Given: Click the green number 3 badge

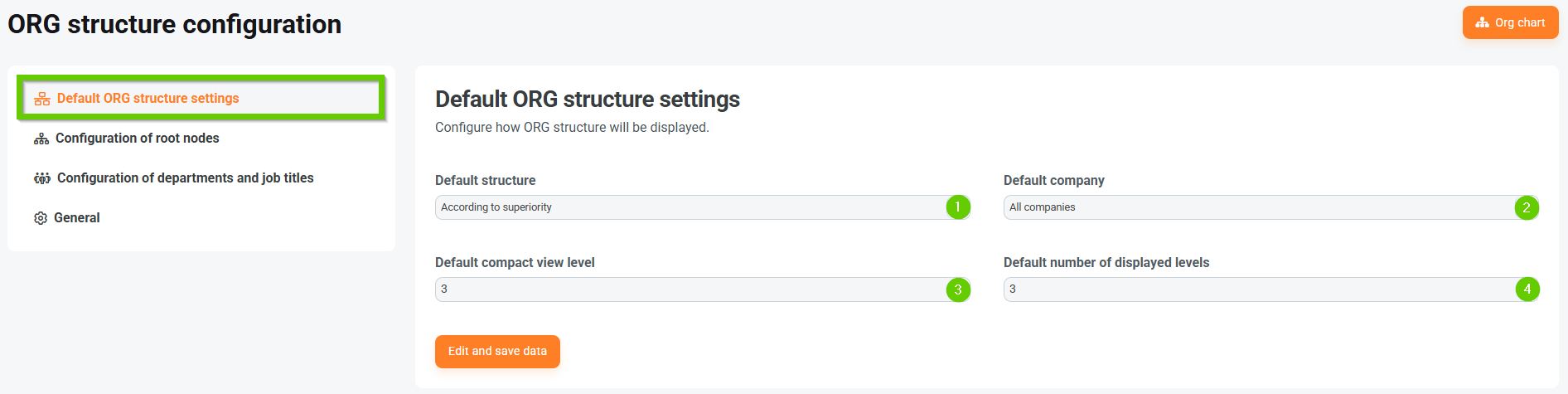Looking at the screenshot, I should click(x=958, y=289).
